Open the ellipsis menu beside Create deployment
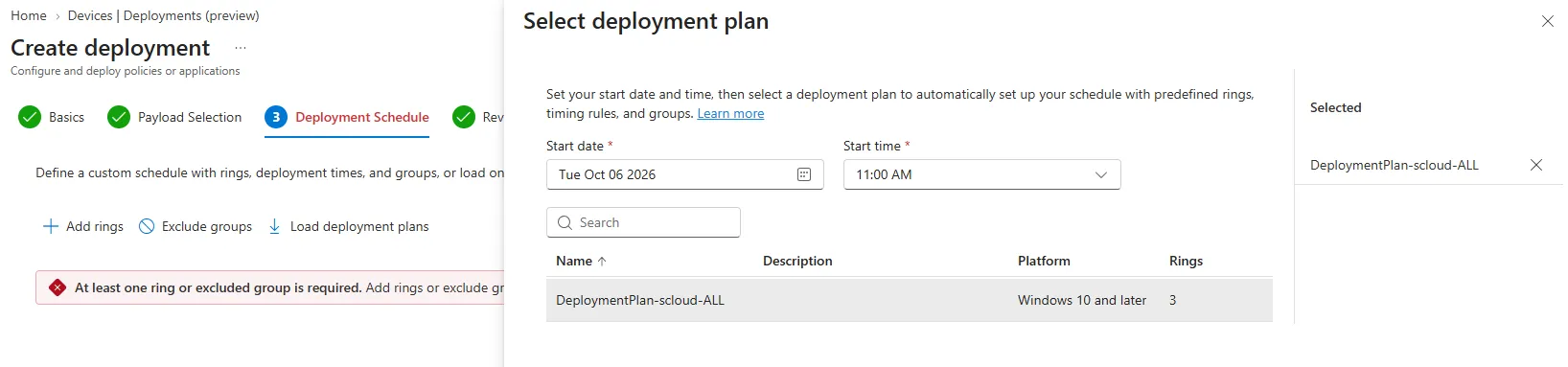This screenshot has width=1568, height=367. tap(241, 48)
